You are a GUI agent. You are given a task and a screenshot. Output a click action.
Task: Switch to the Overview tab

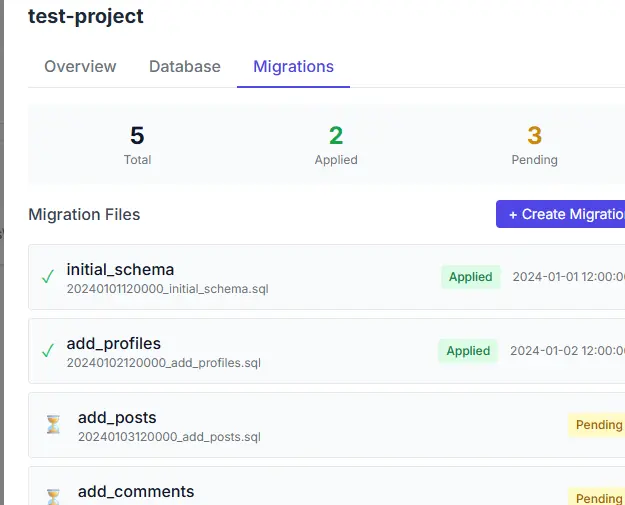point(80,67)
